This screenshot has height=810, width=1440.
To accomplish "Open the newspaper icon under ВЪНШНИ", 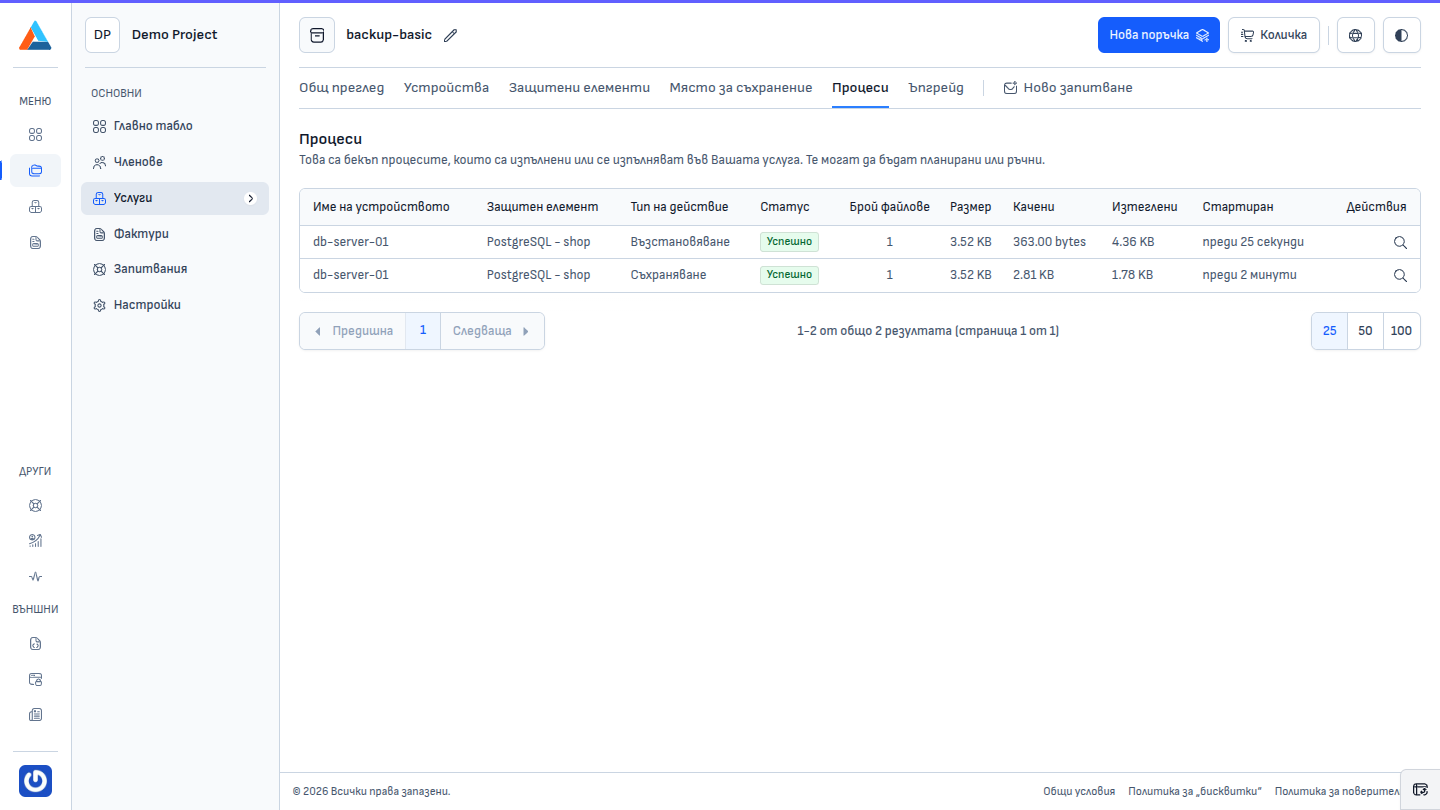I will [x=35, y=715].
